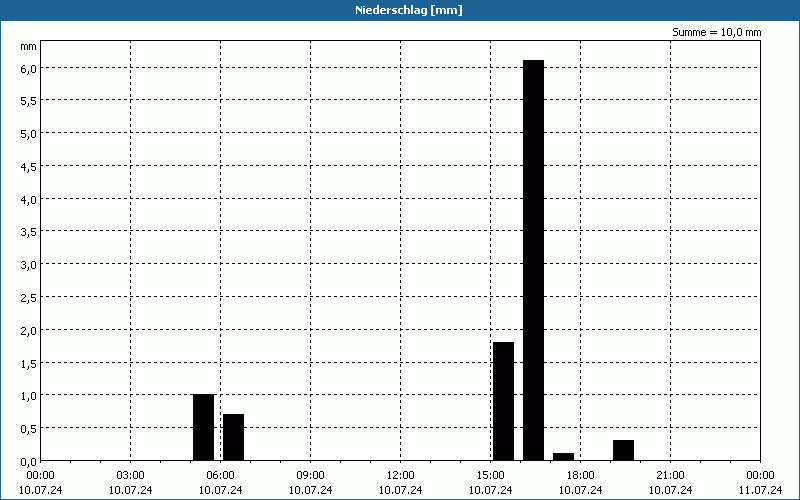Click the 1,5 y-axis label
This screenshot has width=800, height=500.
(29, 363)
